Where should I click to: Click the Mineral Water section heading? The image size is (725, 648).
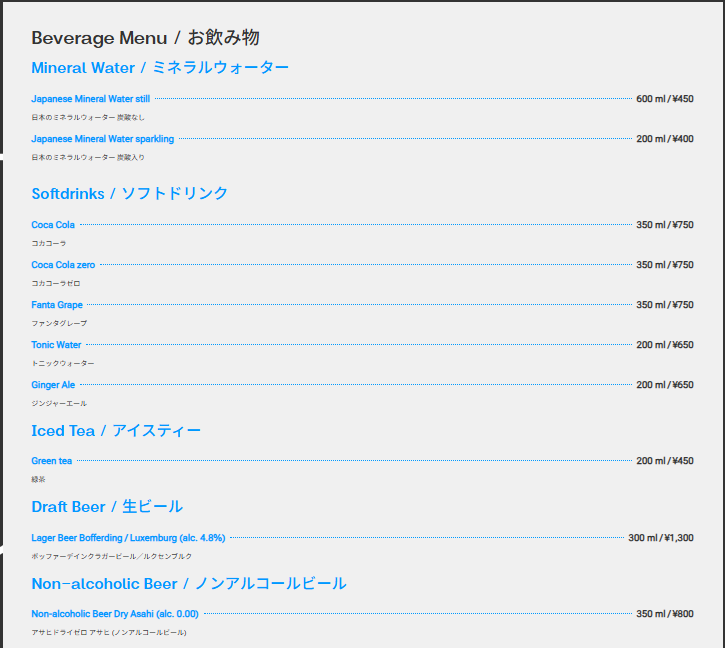tap(160, 68)
